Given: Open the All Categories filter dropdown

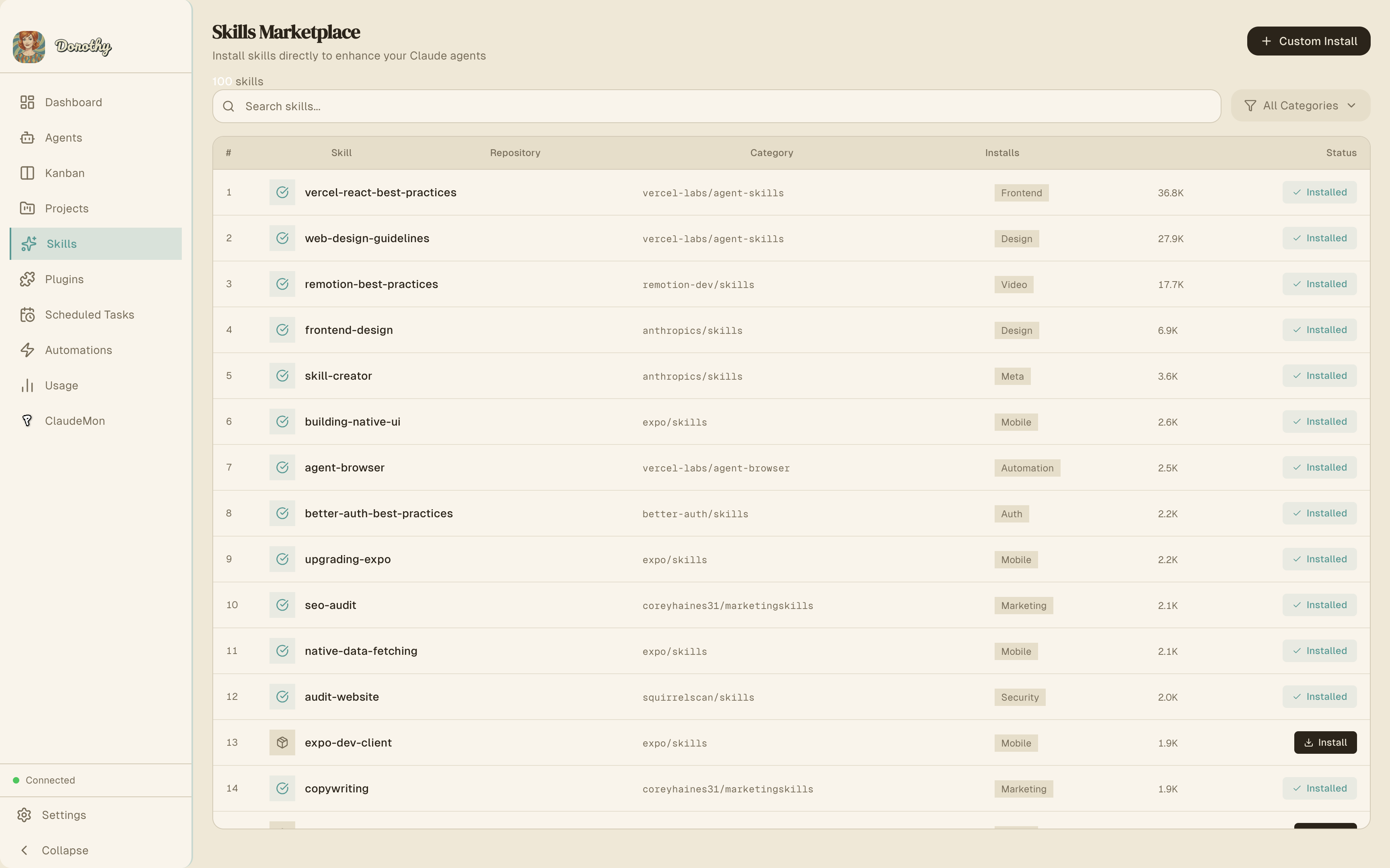Looking at the screenshot, I should click(1300, 106).
